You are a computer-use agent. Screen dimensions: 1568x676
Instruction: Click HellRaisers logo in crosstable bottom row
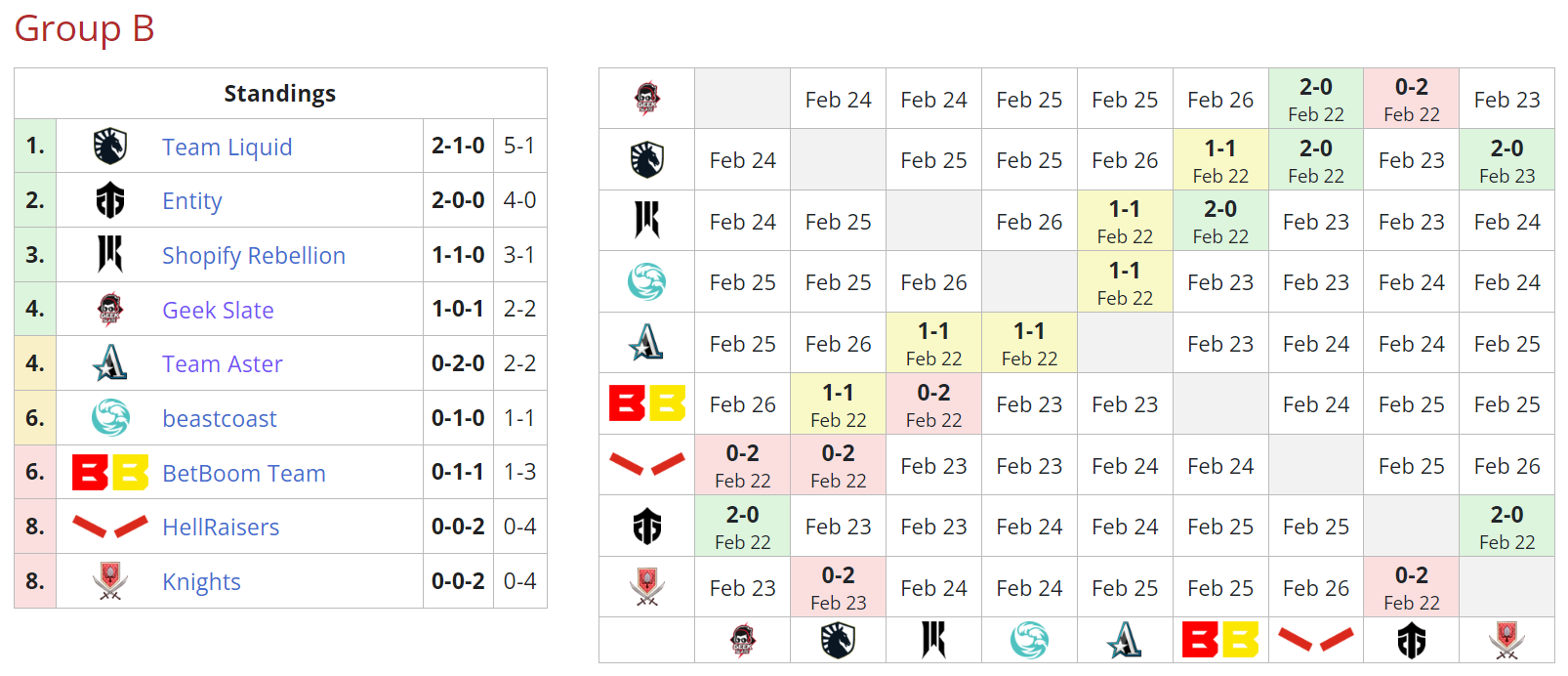(1315, 640)
